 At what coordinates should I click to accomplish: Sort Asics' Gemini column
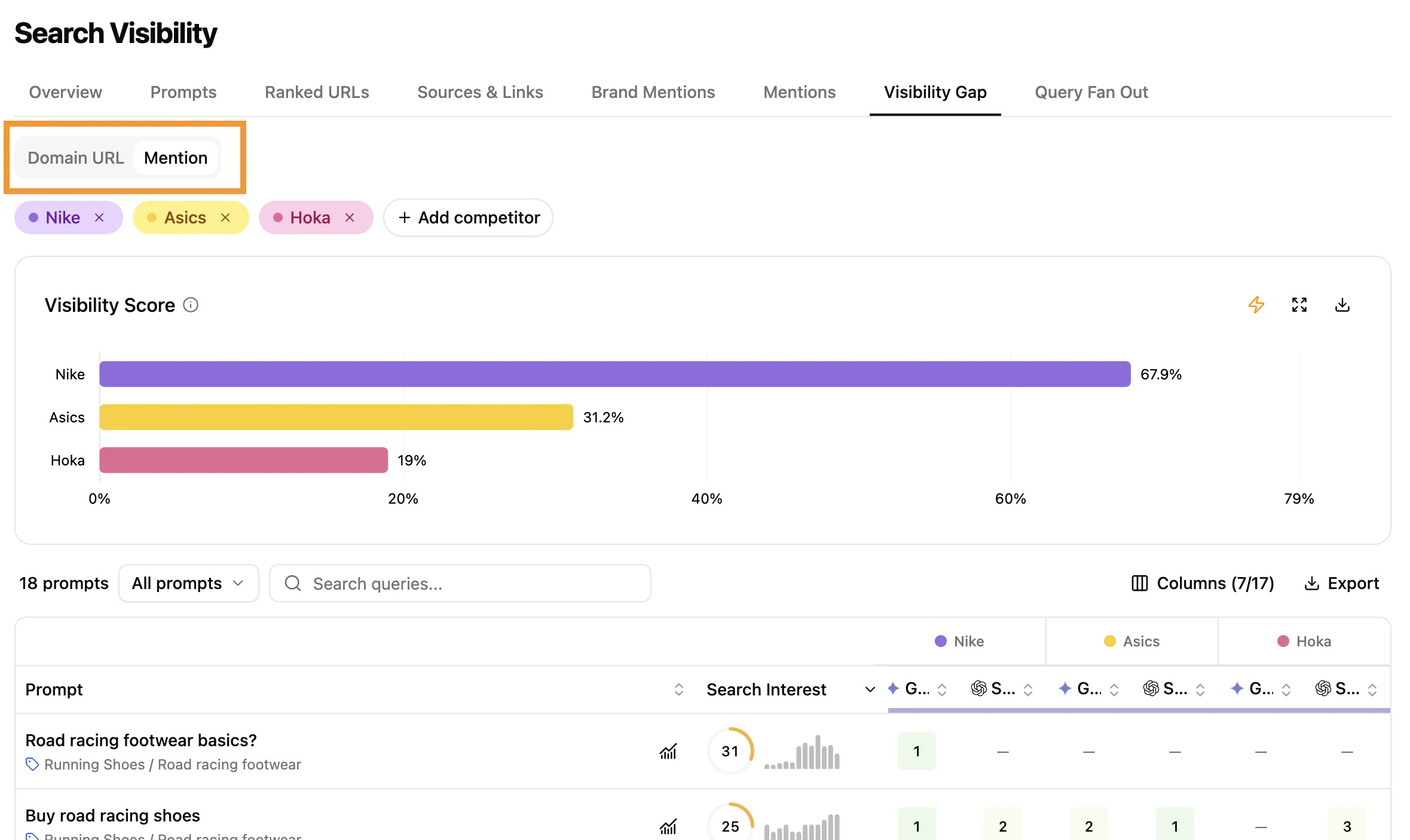(x=1114, y=689)
